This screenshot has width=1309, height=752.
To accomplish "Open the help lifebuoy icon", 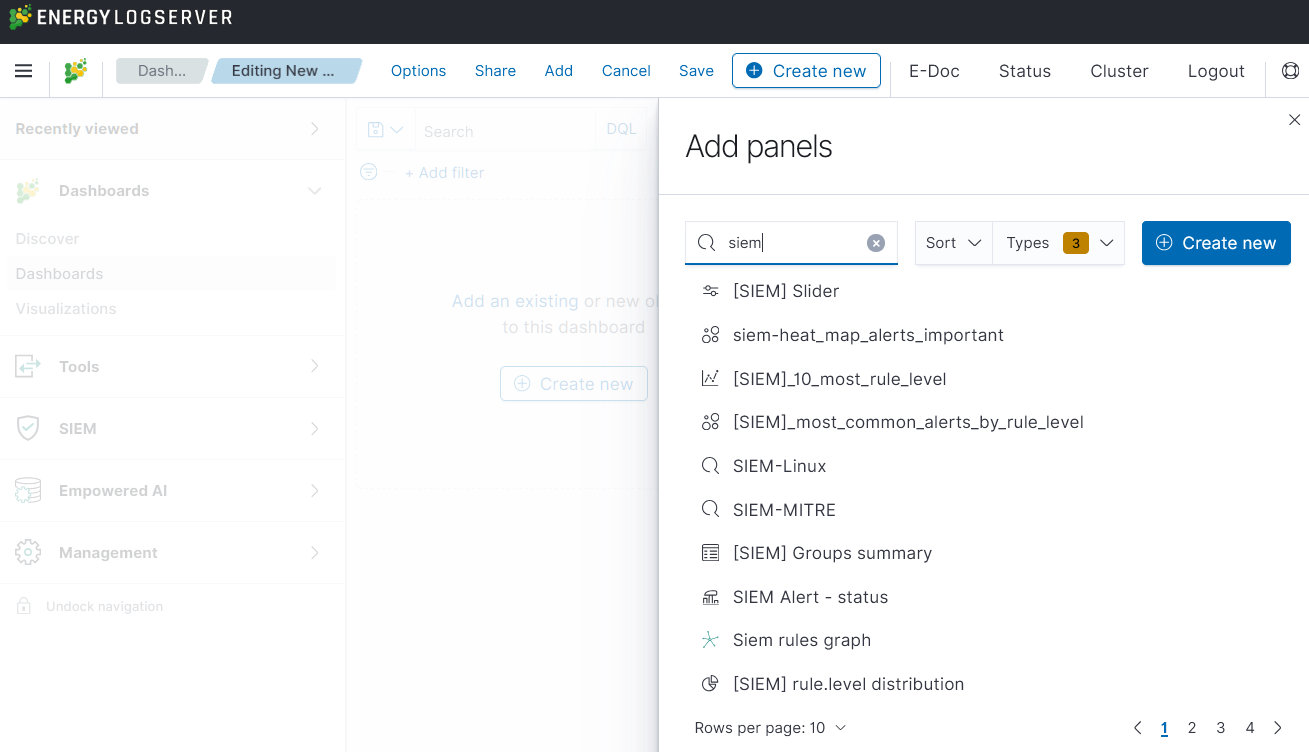I will pyautogui.click(x=1290, y=71).
